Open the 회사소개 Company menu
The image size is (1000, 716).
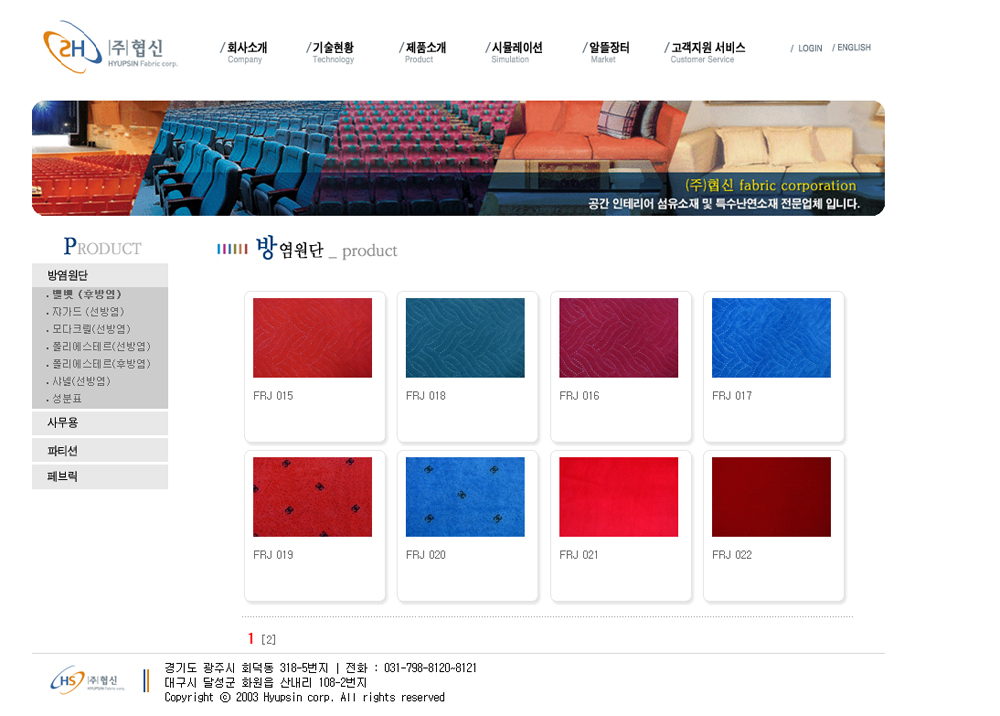(x=245, y=51)
